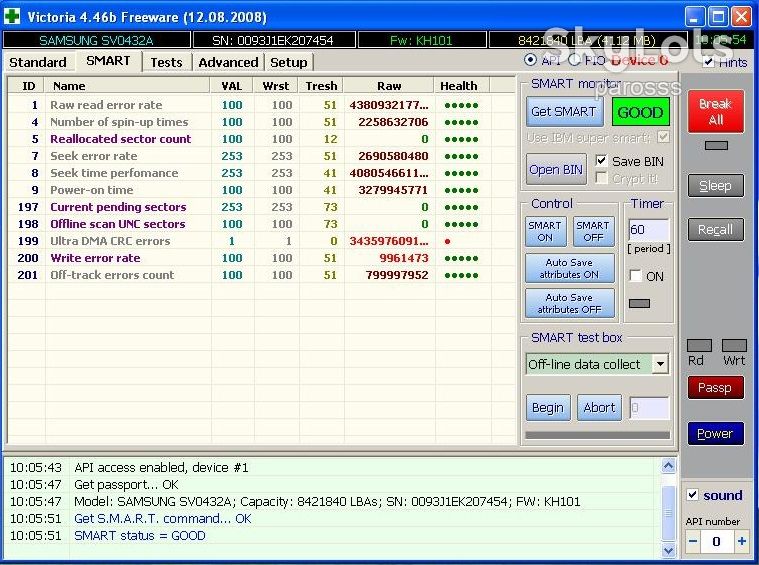This screenshot has width=759, height=565.
Task: Click Auto Save attributes OFF
Action: (569, 303)
